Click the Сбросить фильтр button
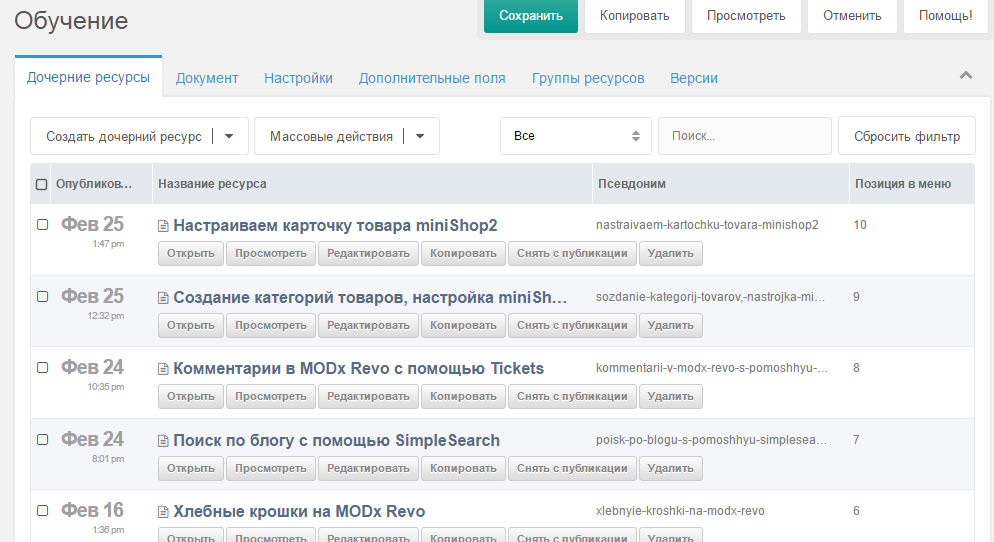The width and height of the screenshot is (994, 542). (907, 136)
